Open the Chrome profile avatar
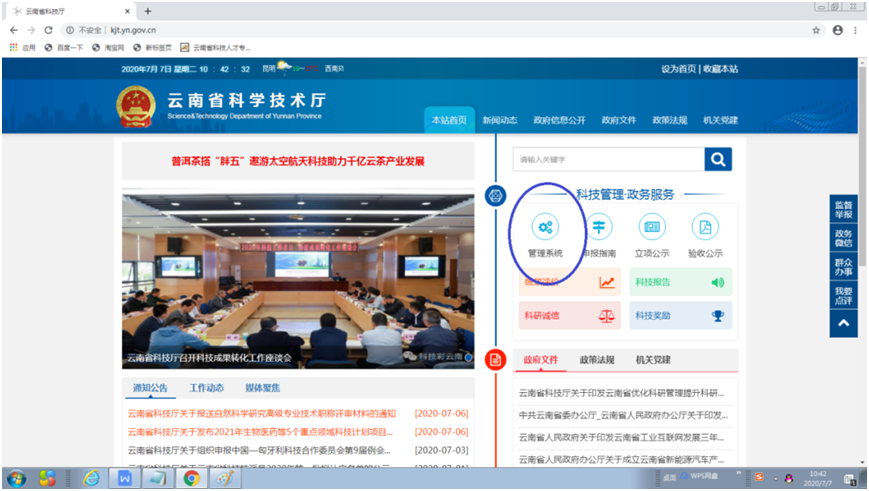 [838, 30]
